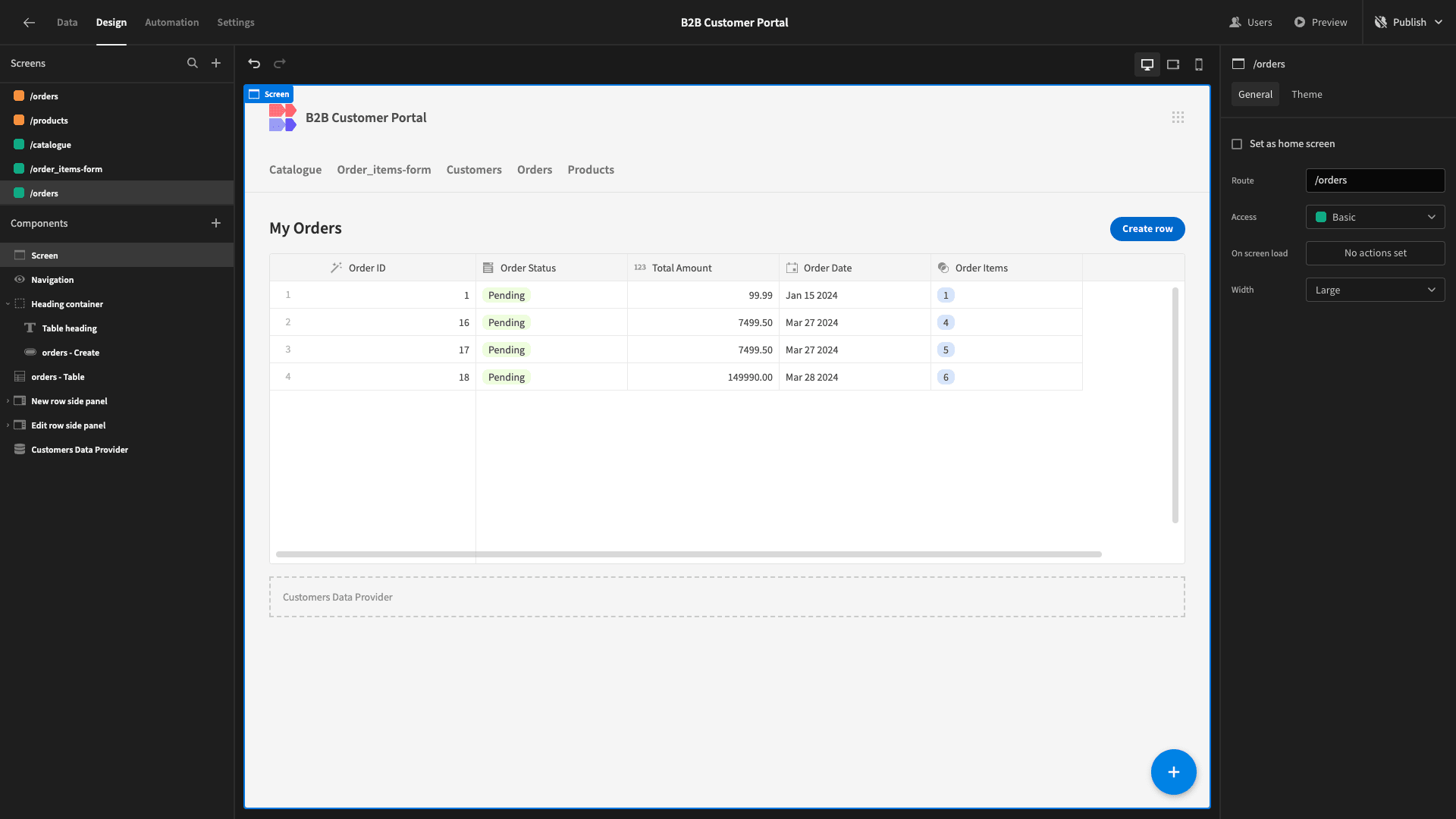
Task: Select the /order_items-form screen
Action: point(117,169)
